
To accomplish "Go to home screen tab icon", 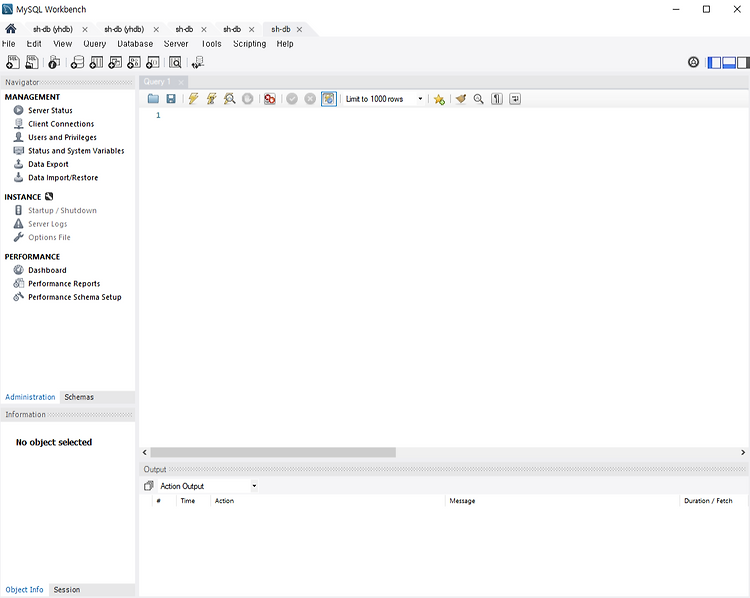I will coord(11,29).
